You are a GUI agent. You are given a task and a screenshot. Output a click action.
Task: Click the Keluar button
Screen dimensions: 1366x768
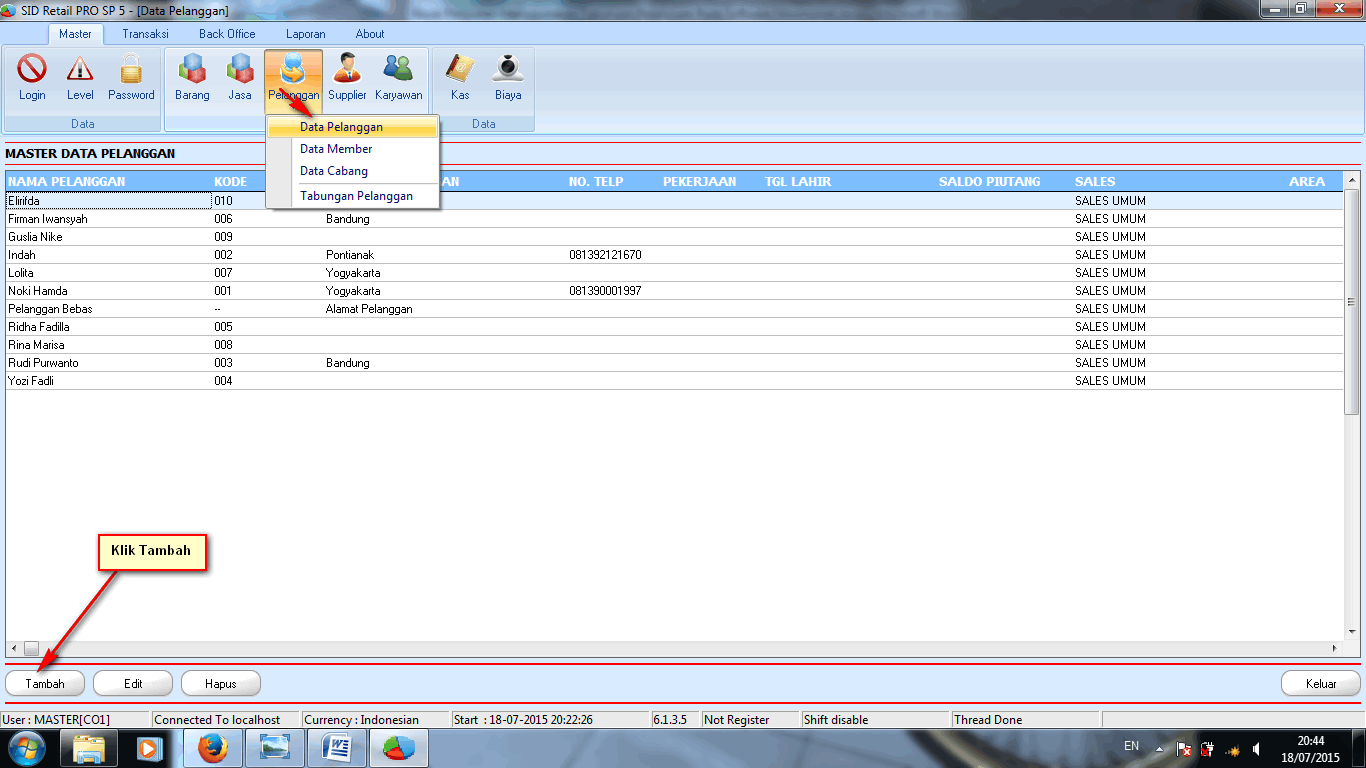point(1321,684)
